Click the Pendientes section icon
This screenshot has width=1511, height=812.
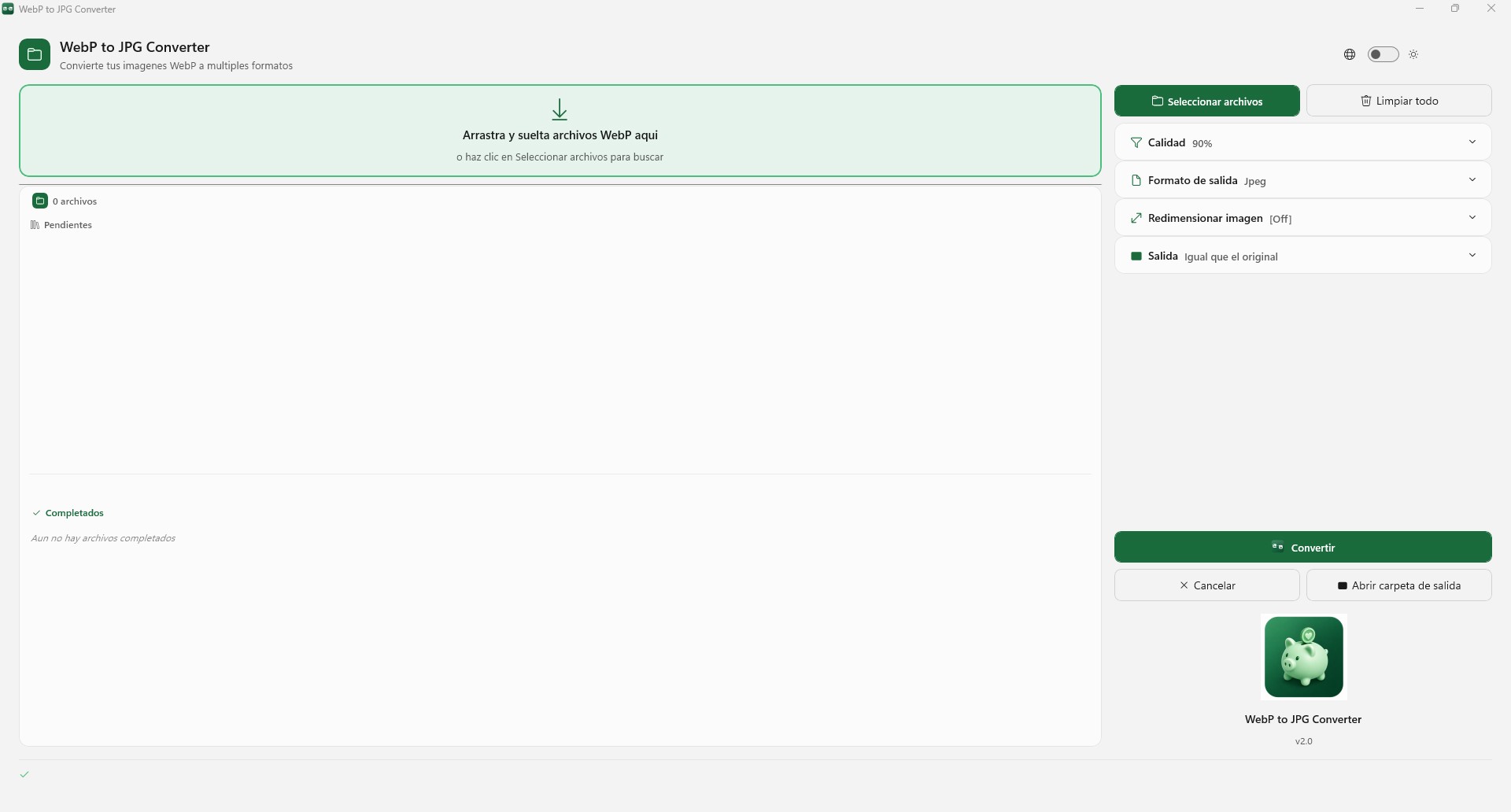[35, 225]
